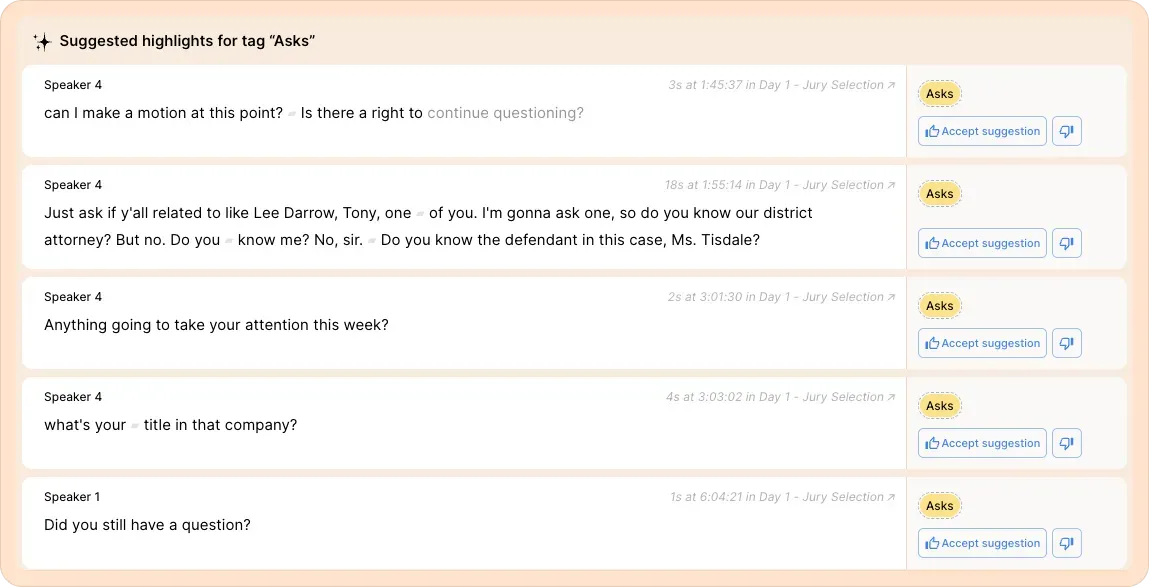Accept suggestion for 'what's your title' highlight

[982, 443]
